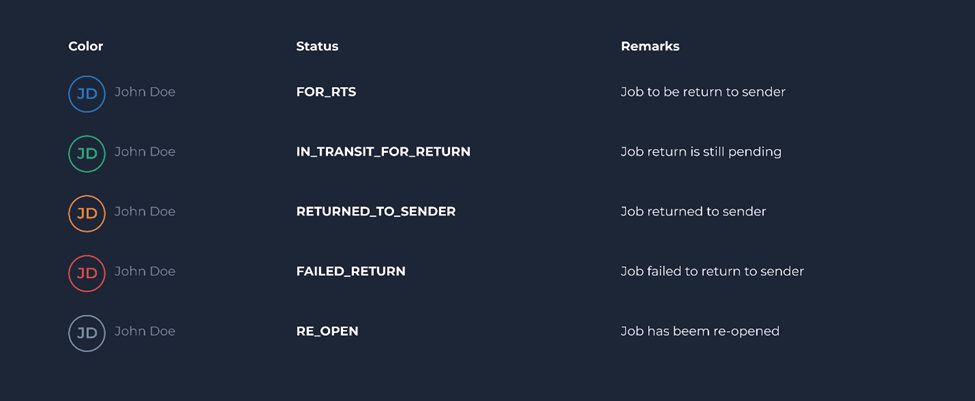
Task: Click remark 'Job return is still pending'
Action: pyautogui.click(x=701, y=152)
